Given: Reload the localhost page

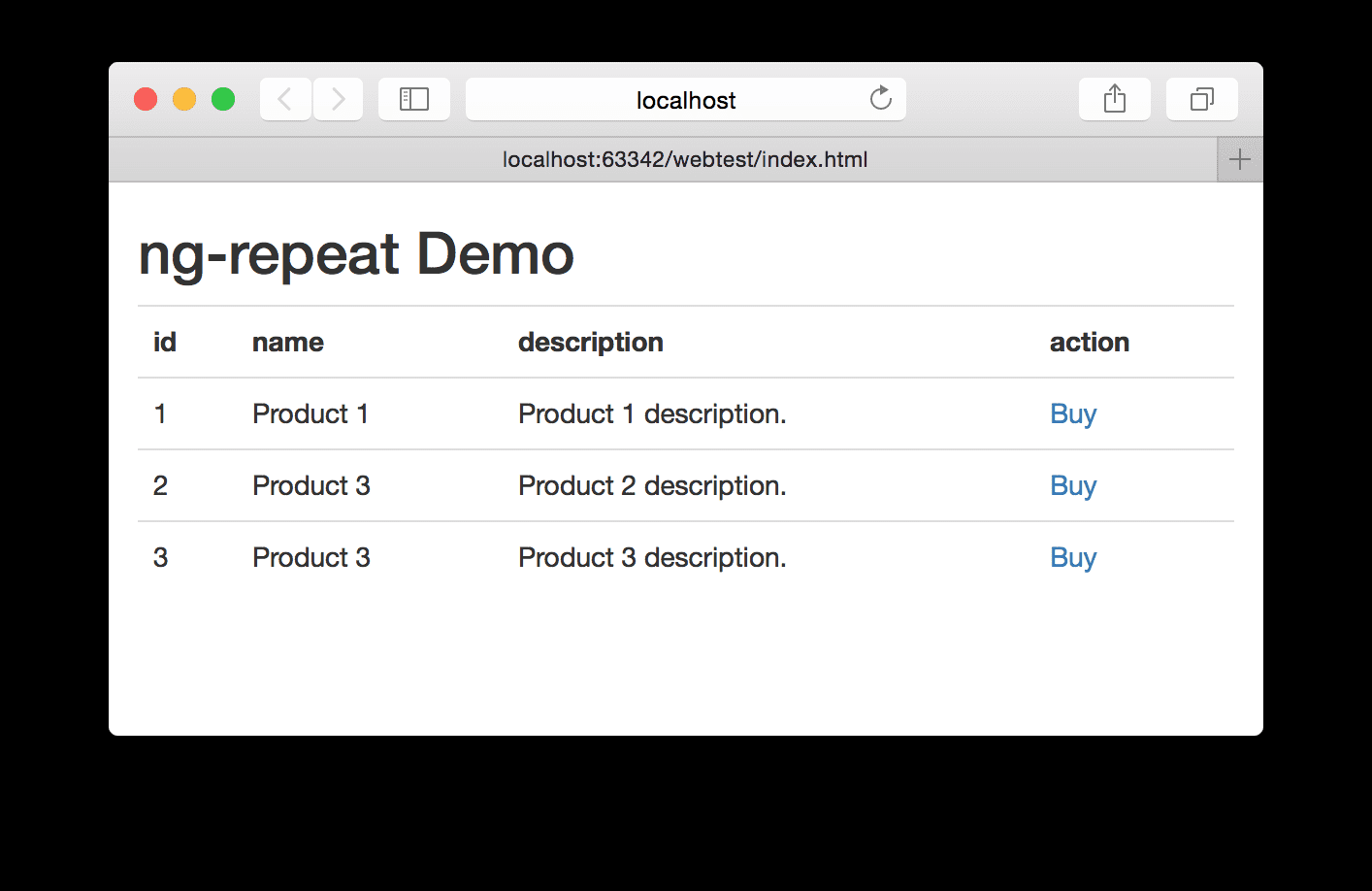Looking at the screenshot, I should click(x=880, y=99).
